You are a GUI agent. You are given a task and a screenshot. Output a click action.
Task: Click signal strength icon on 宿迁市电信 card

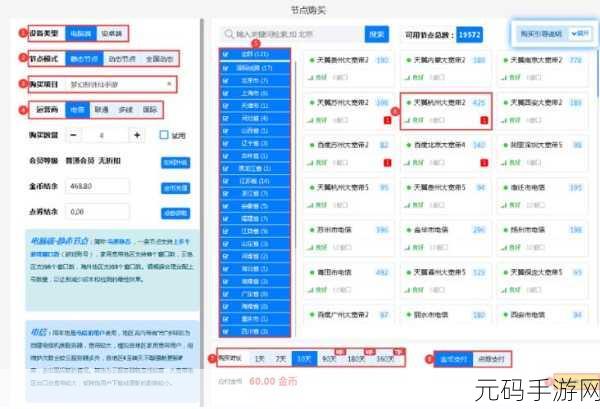tap(504, 205)
